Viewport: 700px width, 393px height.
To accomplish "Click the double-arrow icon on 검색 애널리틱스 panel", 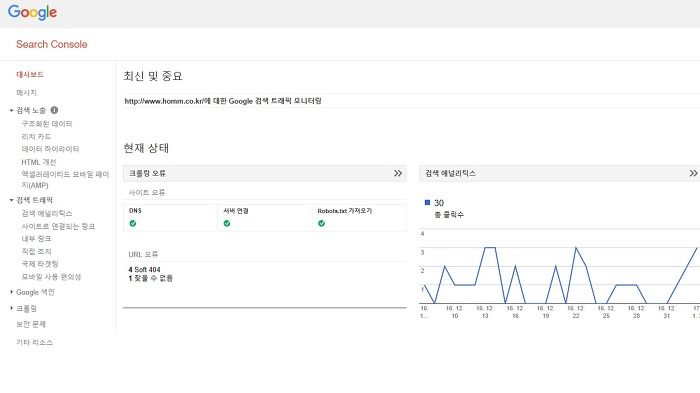I will [x=693, y=173].
